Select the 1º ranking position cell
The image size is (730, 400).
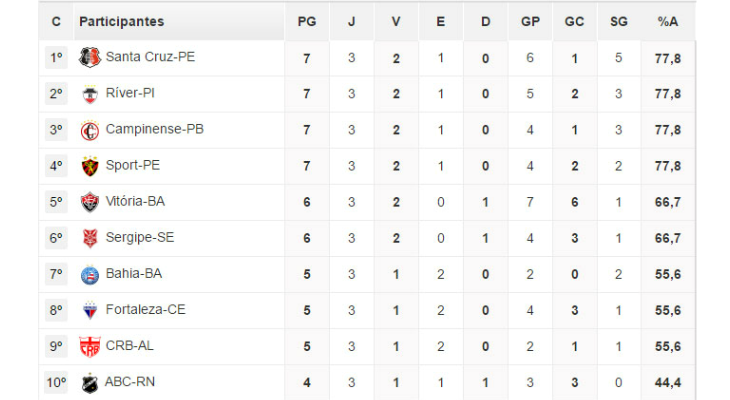point(56,57)
